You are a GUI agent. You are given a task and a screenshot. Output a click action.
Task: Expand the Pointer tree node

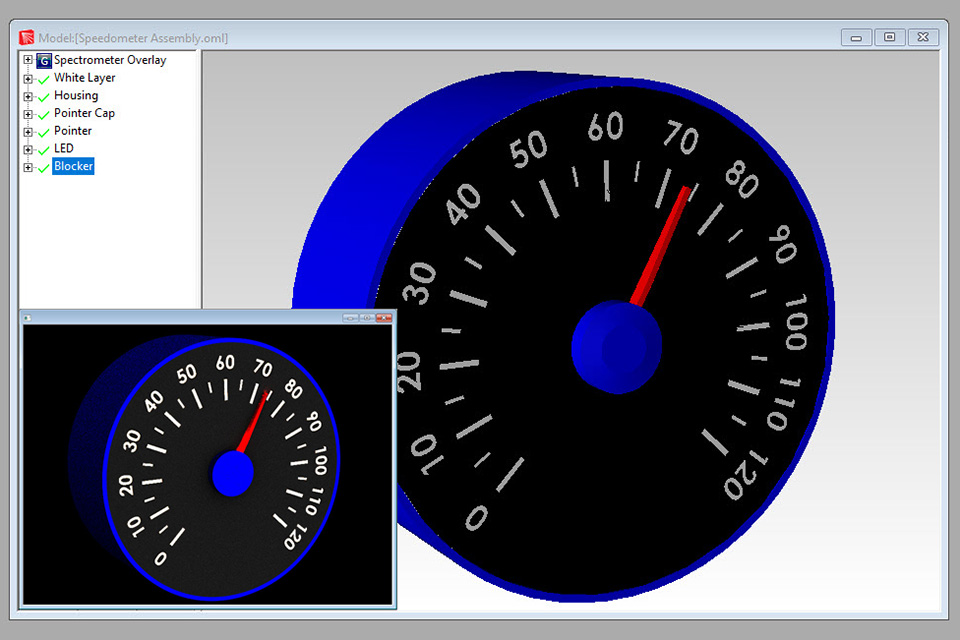click(27, 130)
